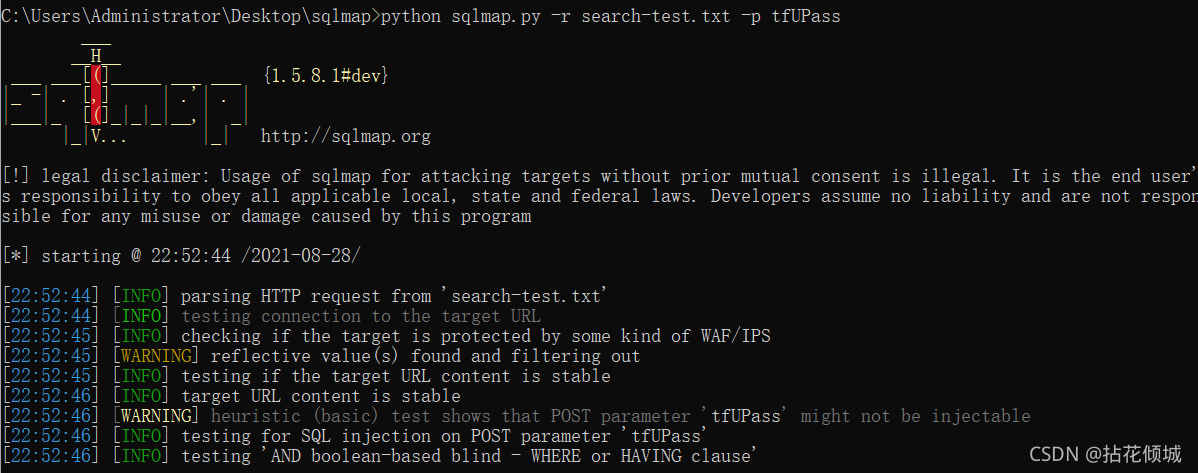
Task: Click the [!] legal disclaimer marker
Action: pyautogui.click(x=17, y=177)
